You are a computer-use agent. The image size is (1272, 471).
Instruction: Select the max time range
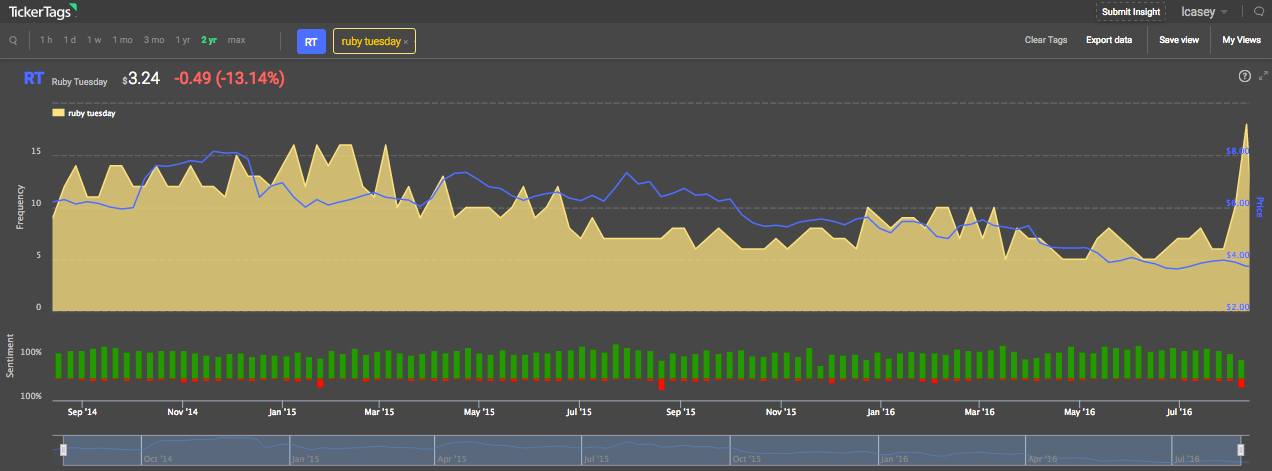point(236,40)
